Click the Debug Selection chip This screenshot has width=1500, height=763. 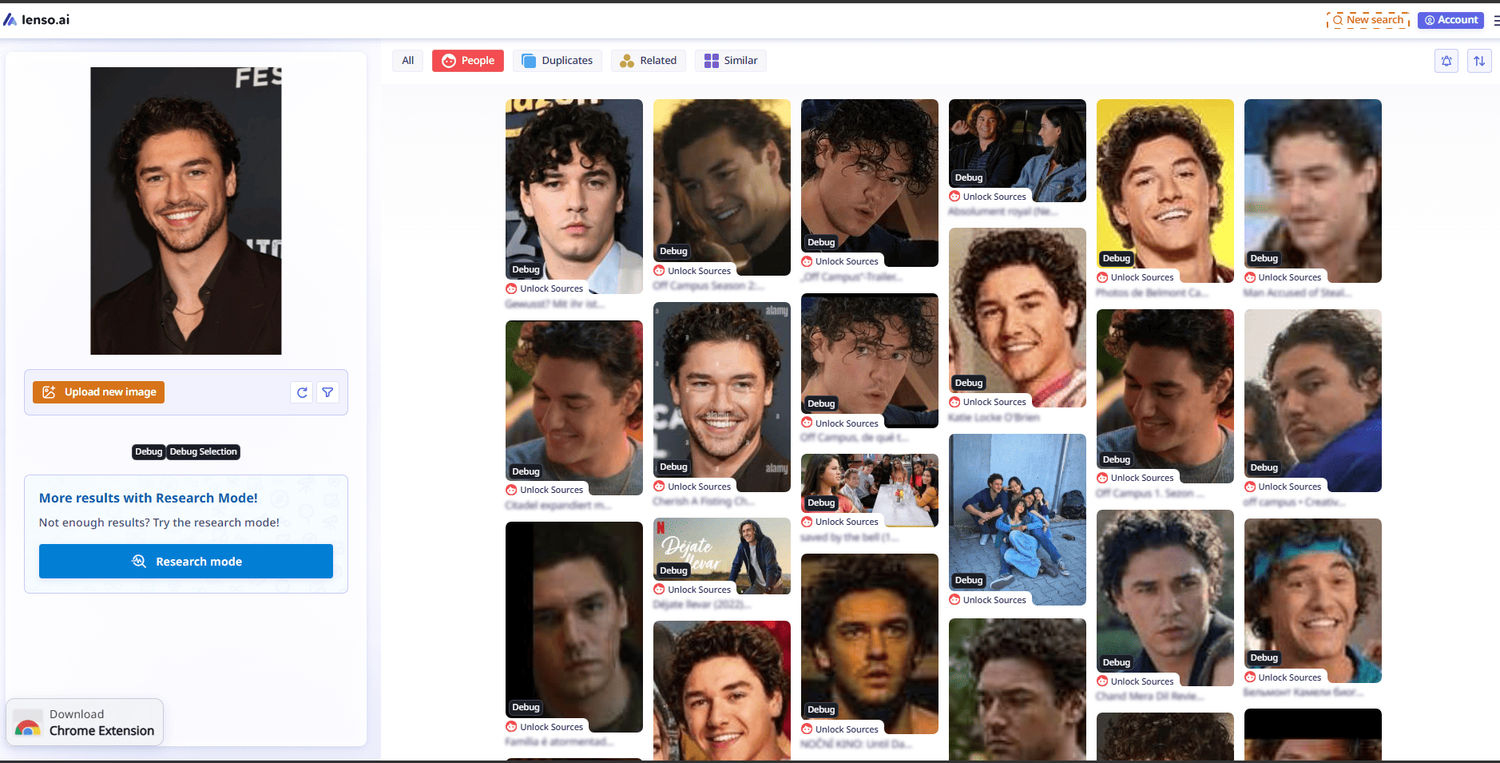coord(204,452)
